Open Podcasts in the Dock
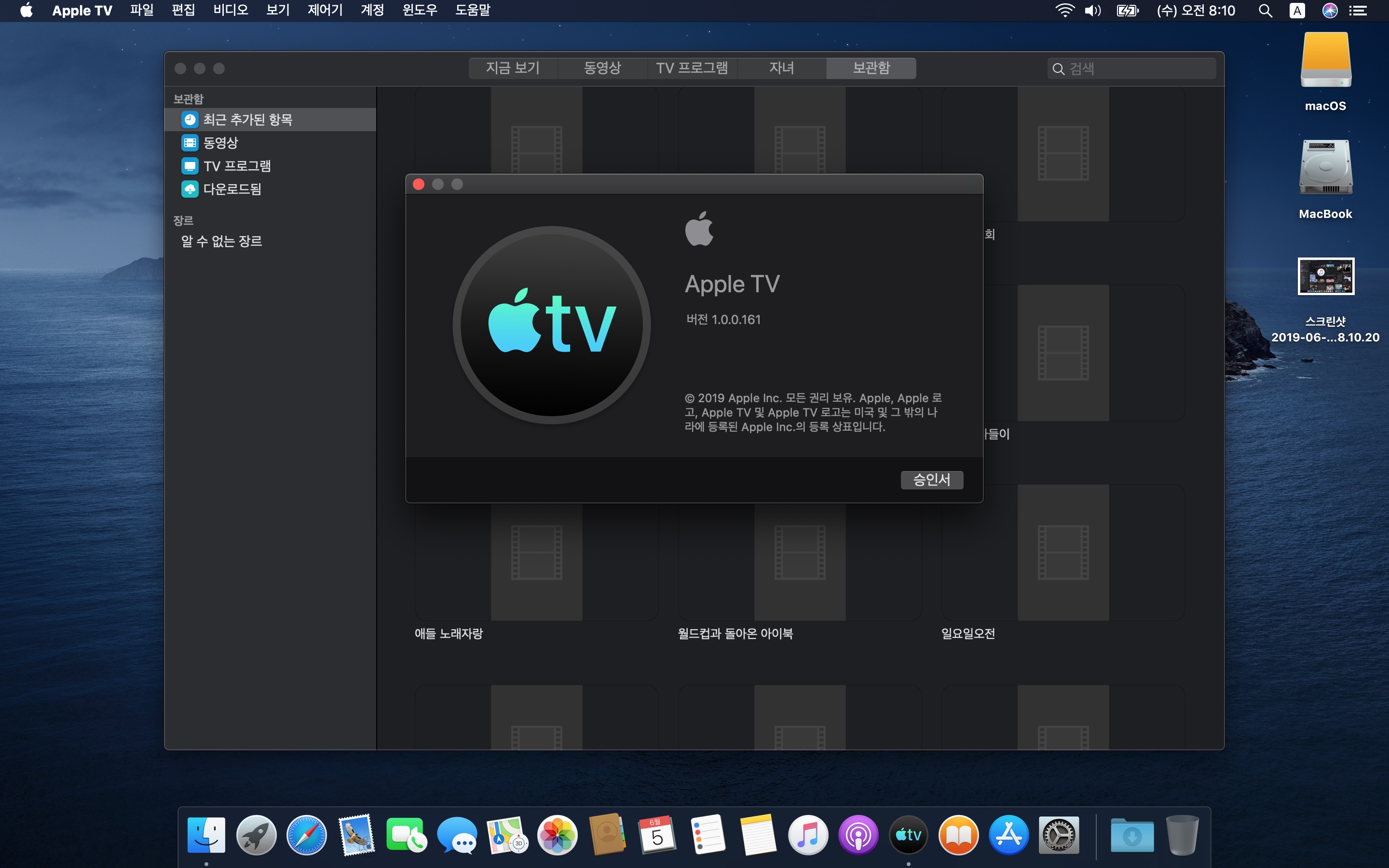The width and height of the screenshot is (1389, 868). 858,835
